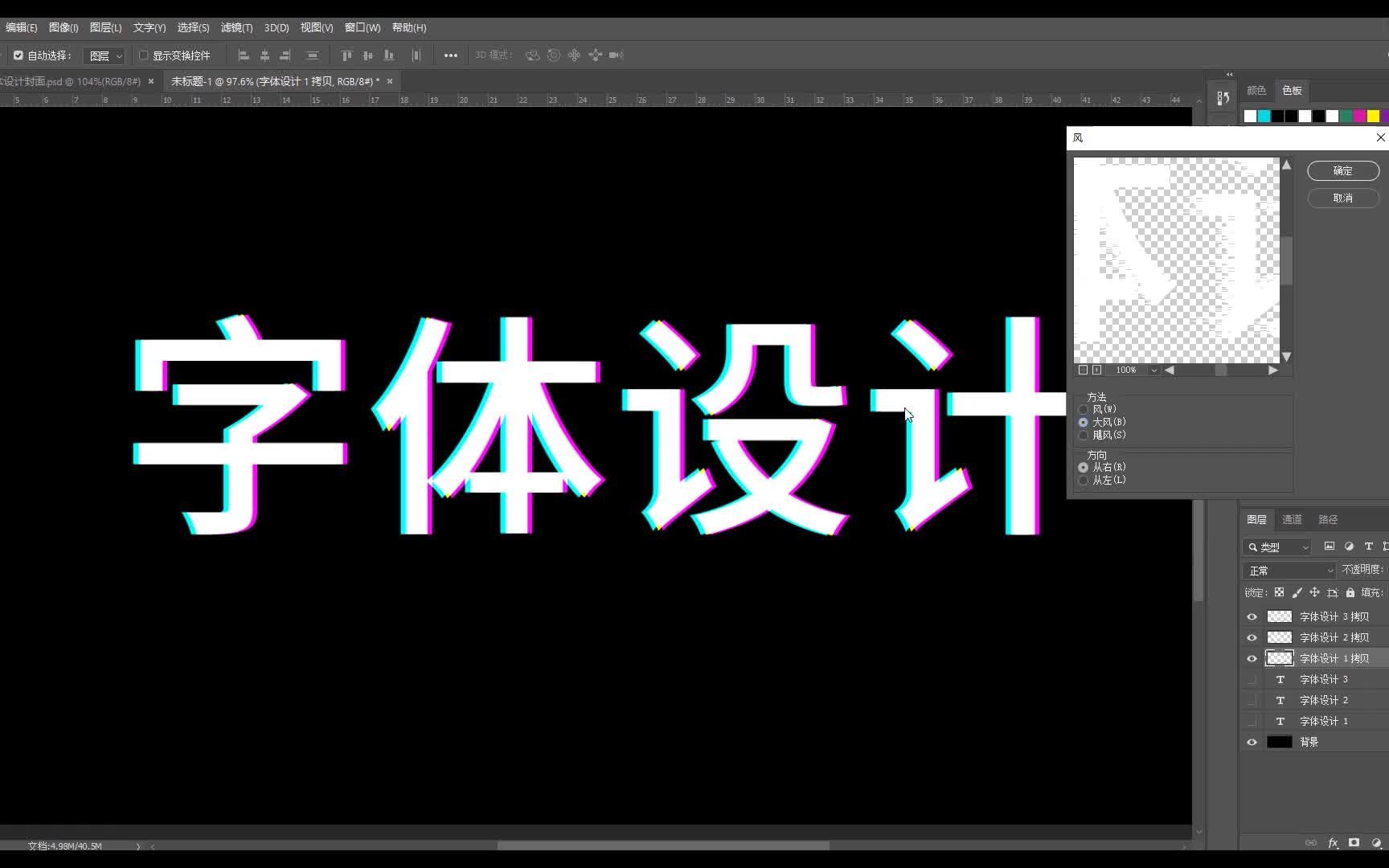Click the lock transparent pixels icon
The image size is (1389, 868).
click(x=1279, y=592)
